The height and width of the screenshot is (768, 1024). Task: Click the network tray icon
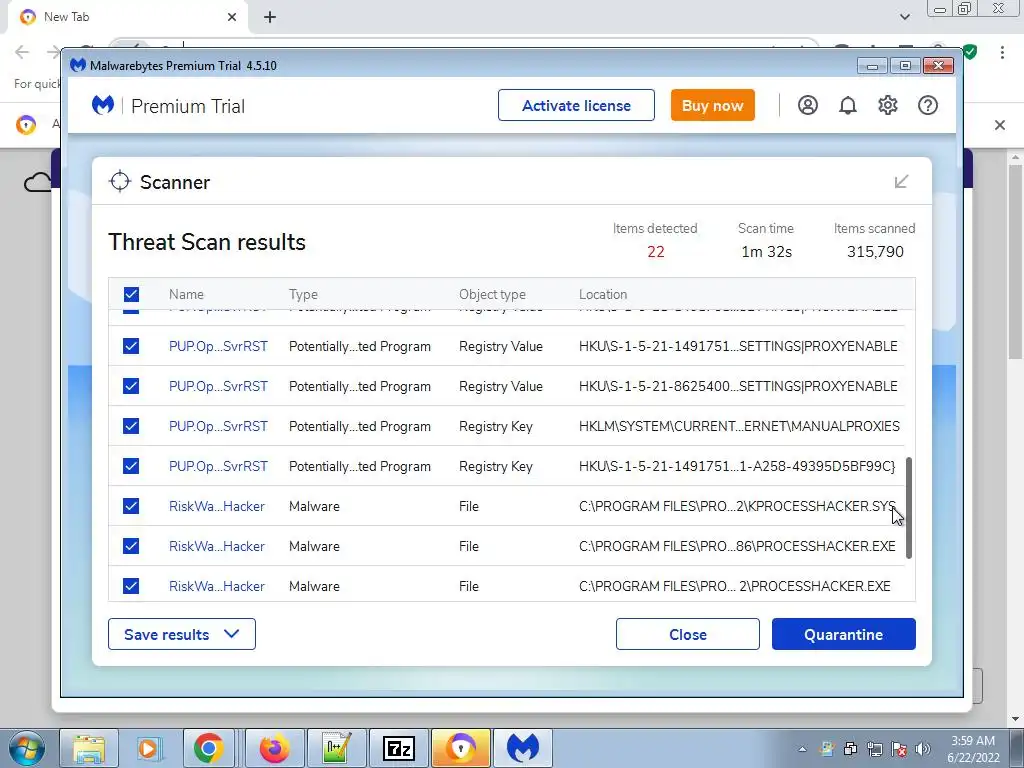[874, 749]
